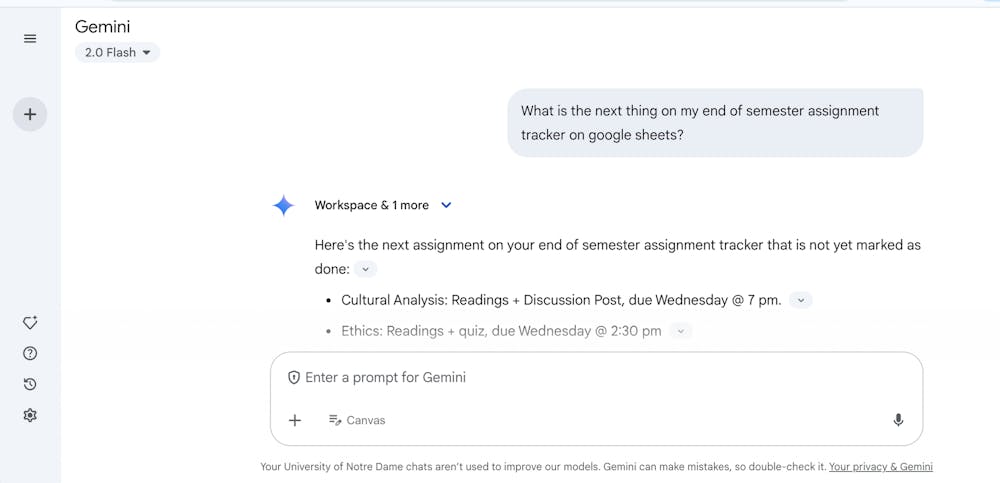Screen dimensions: 1000x483
Task: Expand source chevron after Cultural Analysis item
Action: 801,300
